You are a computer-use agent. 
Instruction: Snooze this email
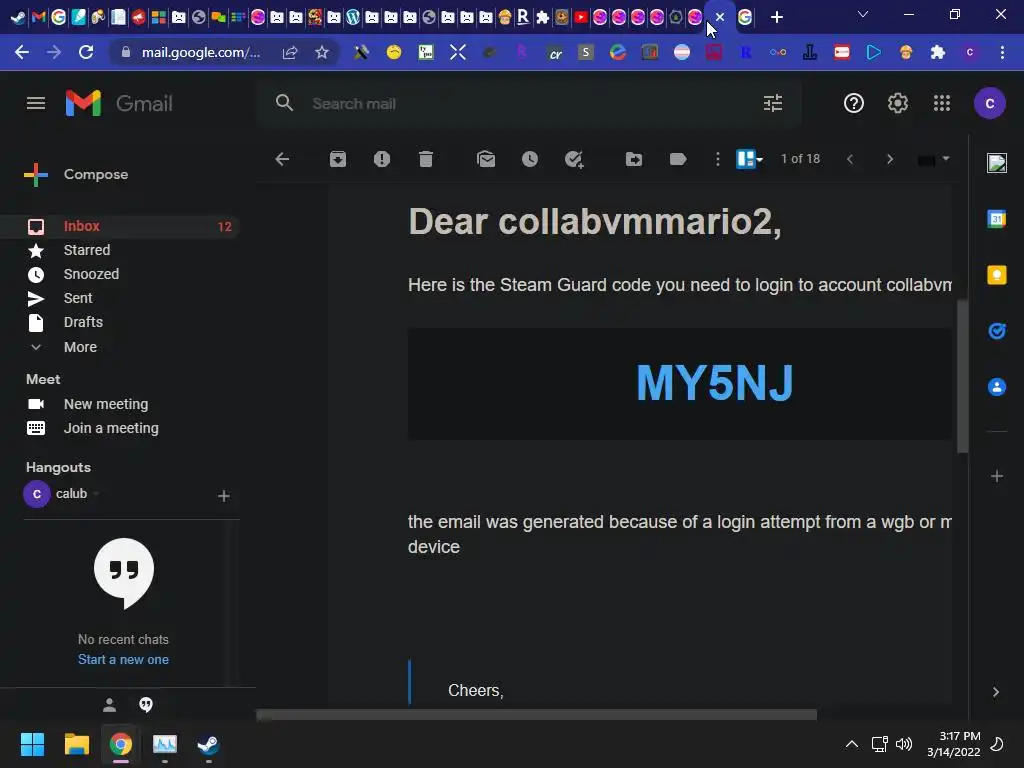click(530, 159)
